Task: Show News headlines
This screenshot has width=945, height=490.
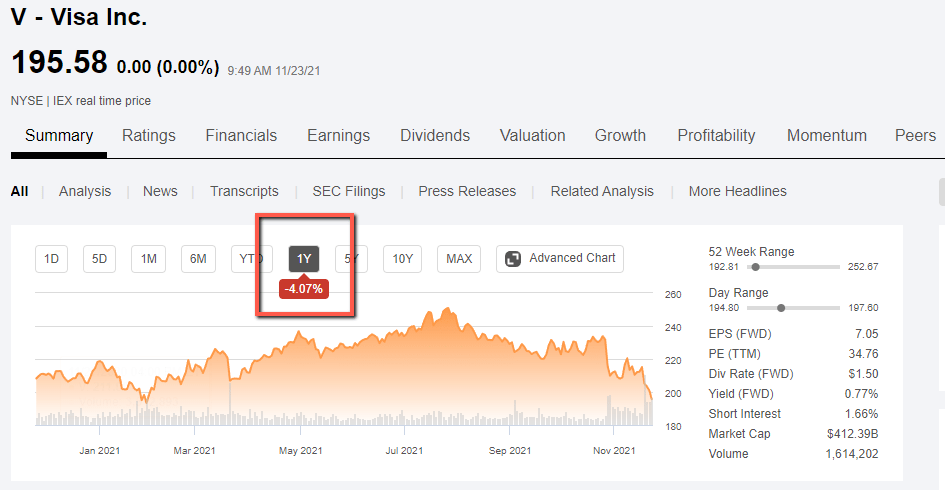Action: click(160, 191)
